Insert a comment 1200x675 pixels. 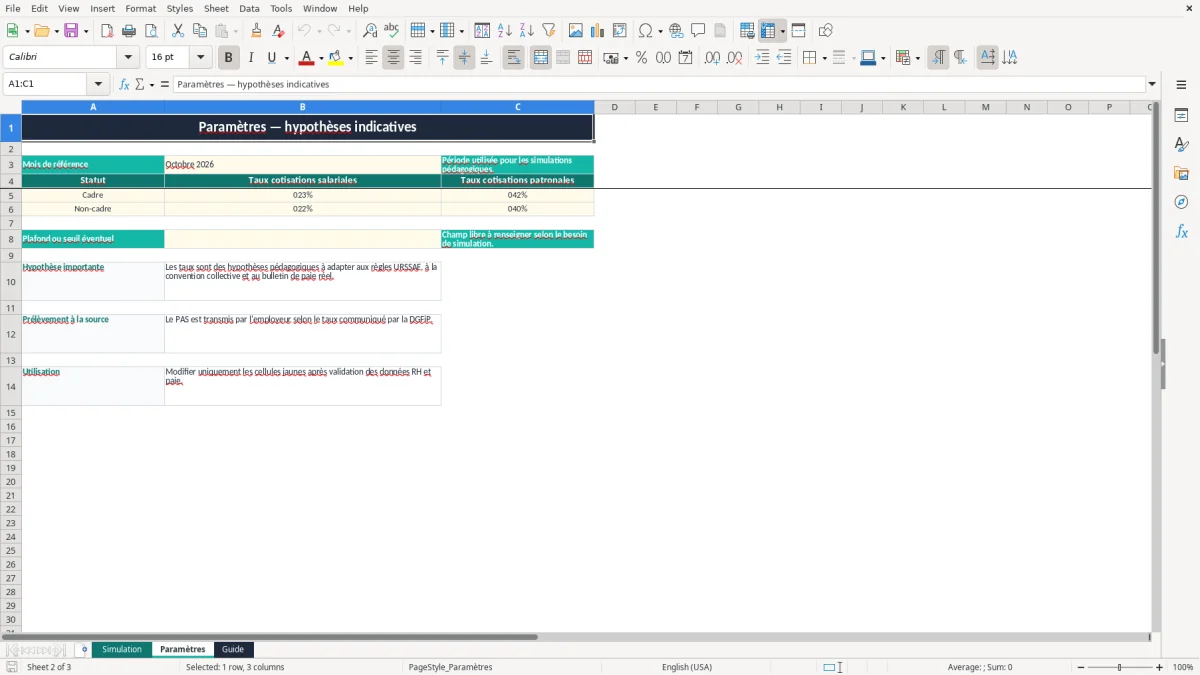point(698,31)
